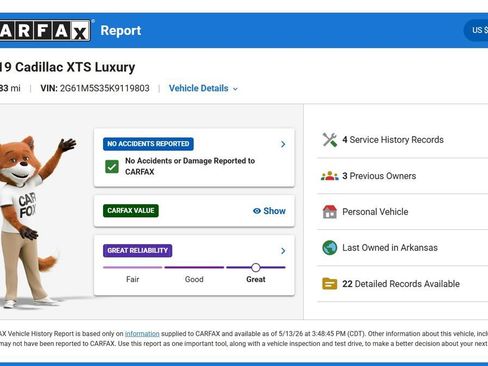Click the eye icon beside Show
Viewport: 488px width, 366px height.
[257, 211]
